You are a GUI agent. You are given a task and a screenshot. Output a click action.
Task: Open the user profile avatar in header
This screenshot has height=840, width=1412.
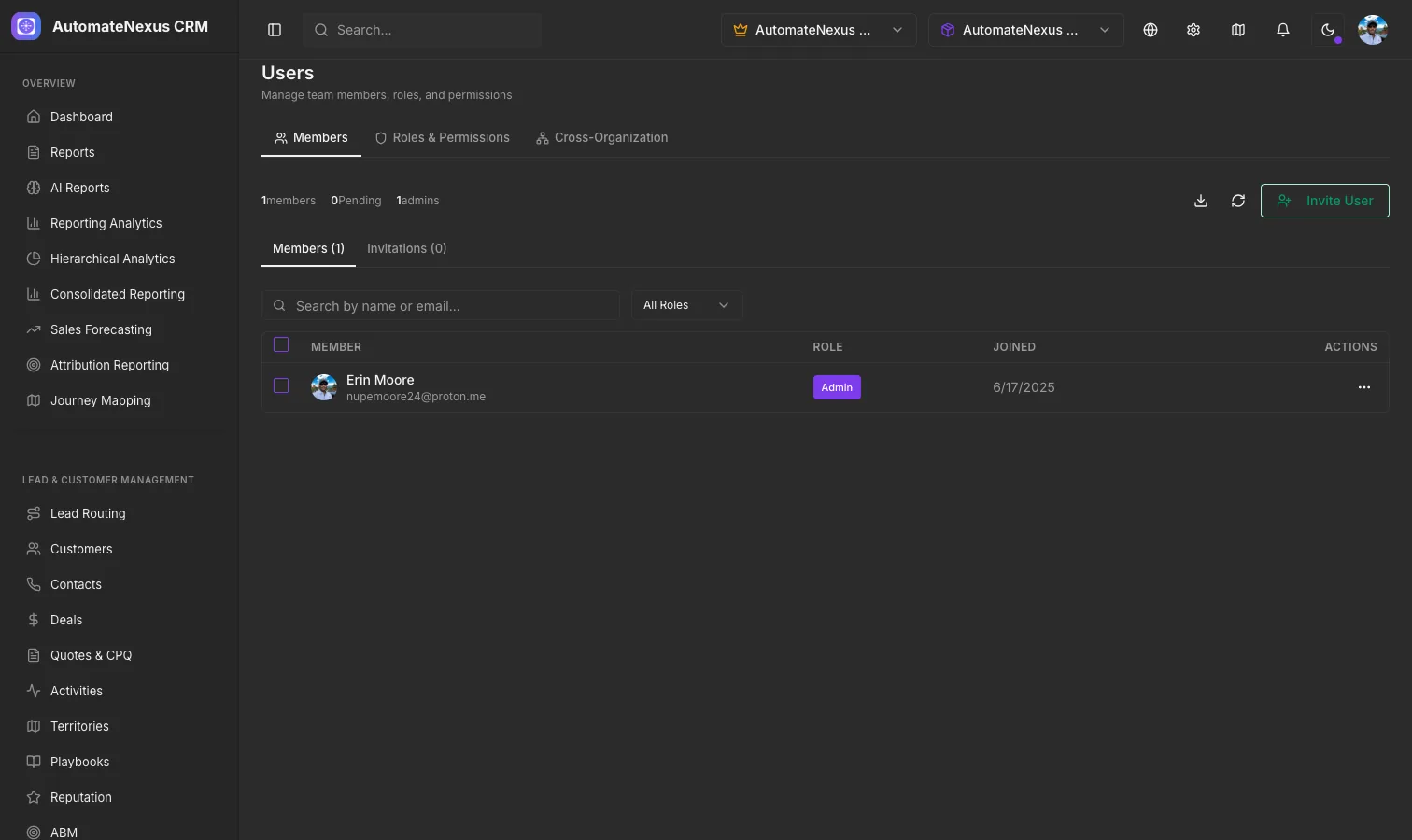tap(1373, 30)
